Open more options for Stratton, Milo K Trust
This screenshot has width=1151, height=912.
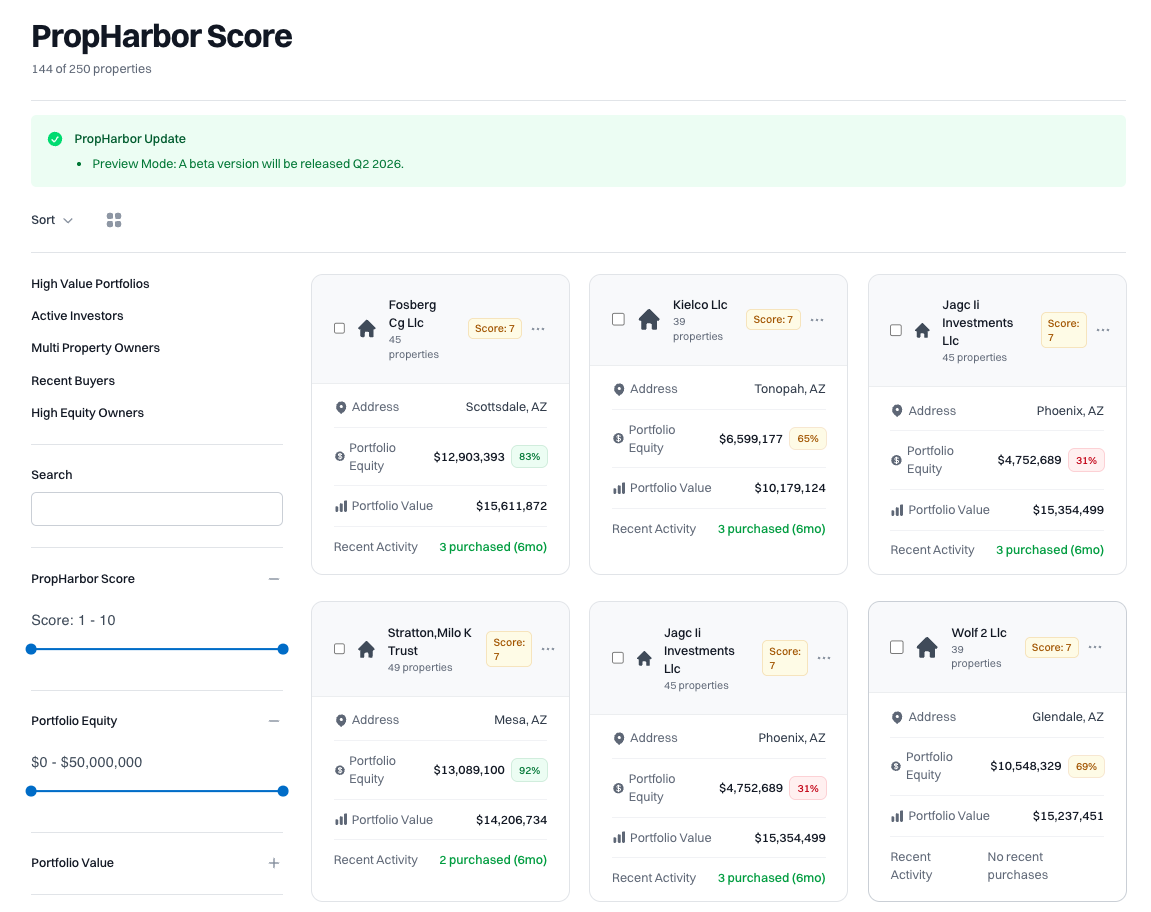click(x=548, y=649)
